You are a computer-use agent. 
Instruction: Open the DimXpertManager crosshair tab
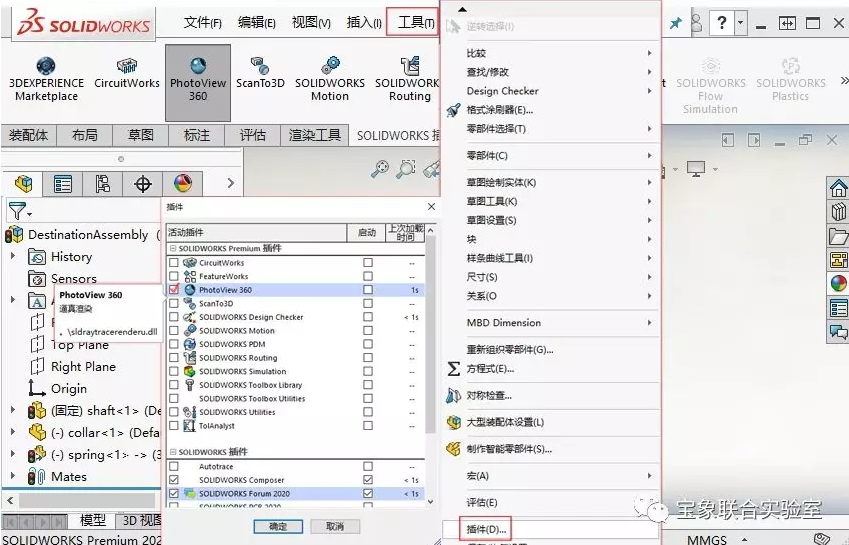point(143,184)
